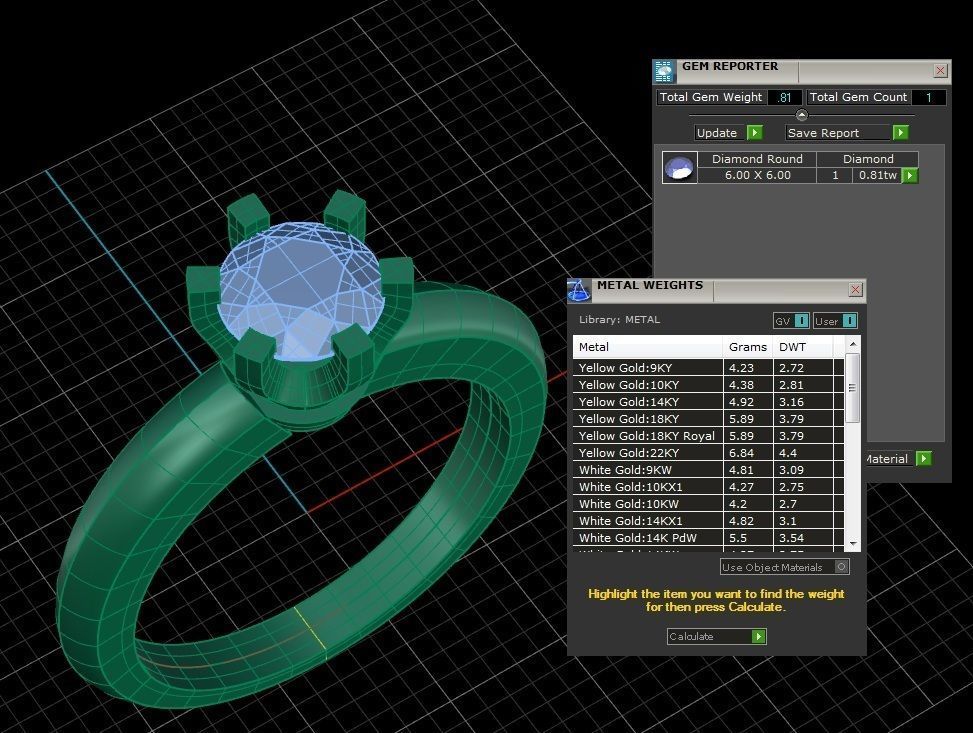Viewport: 973px width, 733px height.
Task: Select the White Gold:14K PdW row
Action: point(708,538)
